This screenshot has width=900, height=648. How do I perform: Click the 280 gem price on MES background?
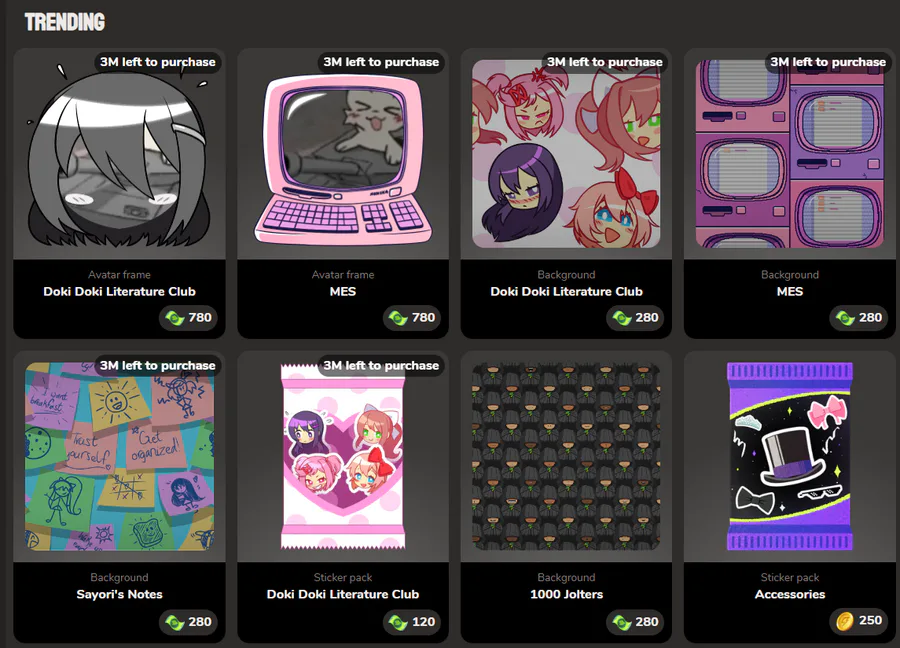click(859, 317)
